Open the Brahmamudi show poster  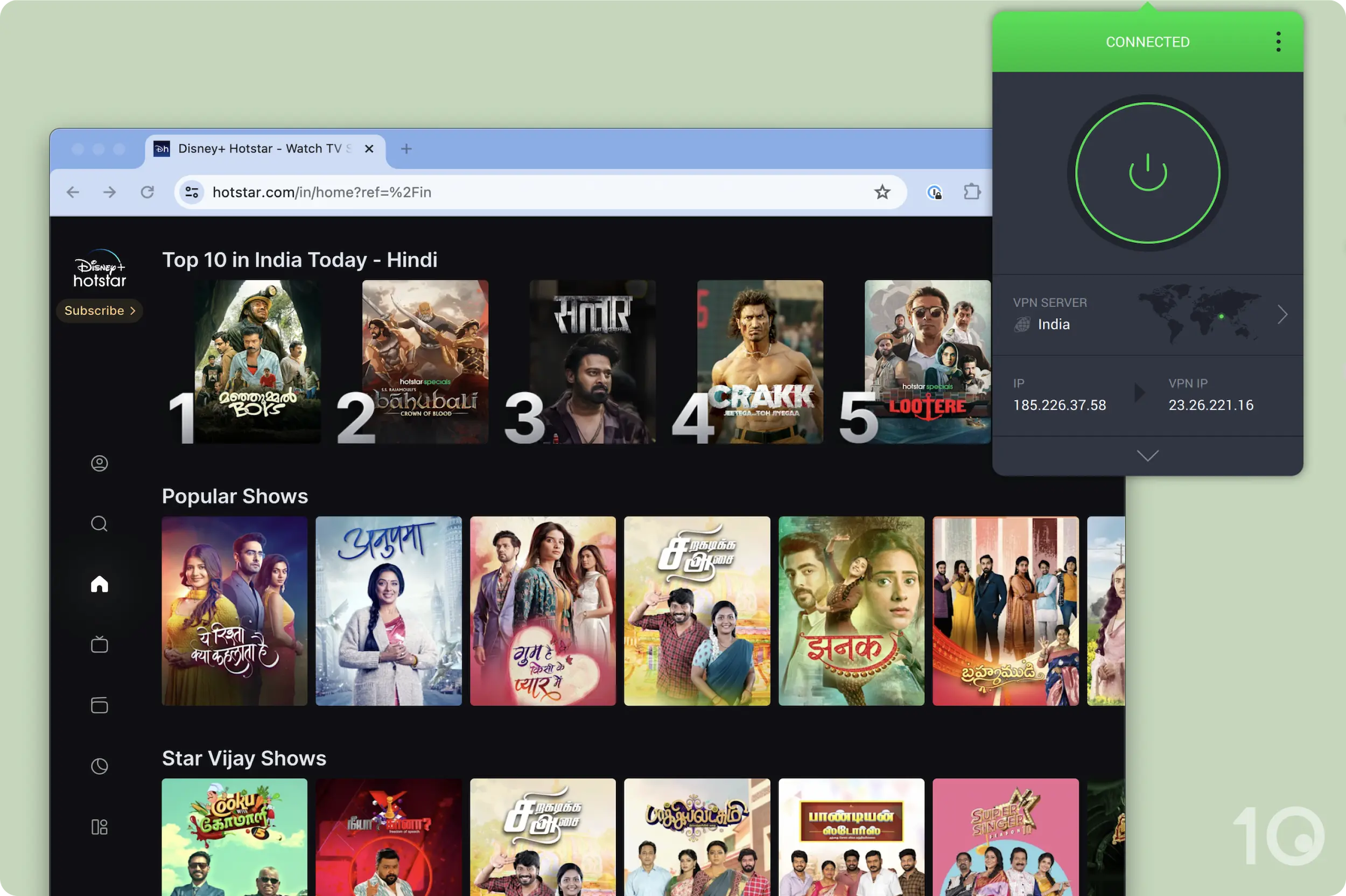click(1006, 611)
